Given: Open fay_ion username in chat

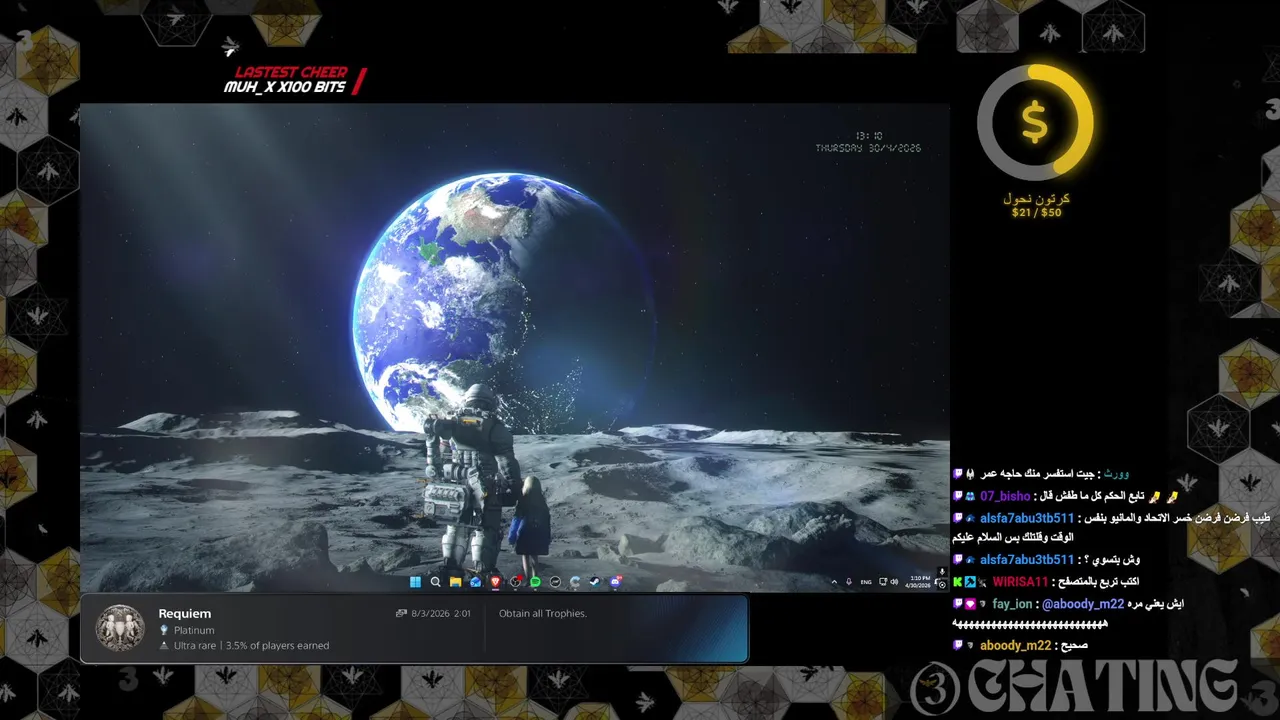Looking at the screenshot, I should (1012, 604).
